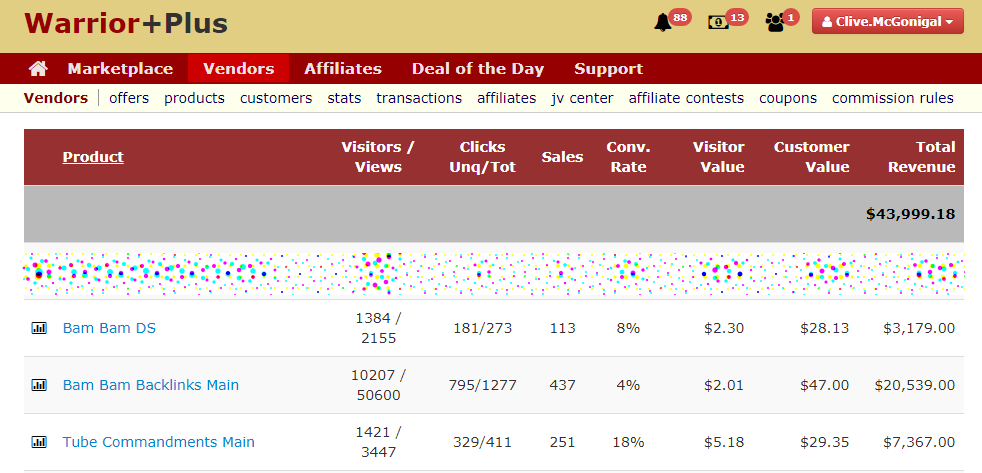Go to the transactions submenu

(419, 98)
